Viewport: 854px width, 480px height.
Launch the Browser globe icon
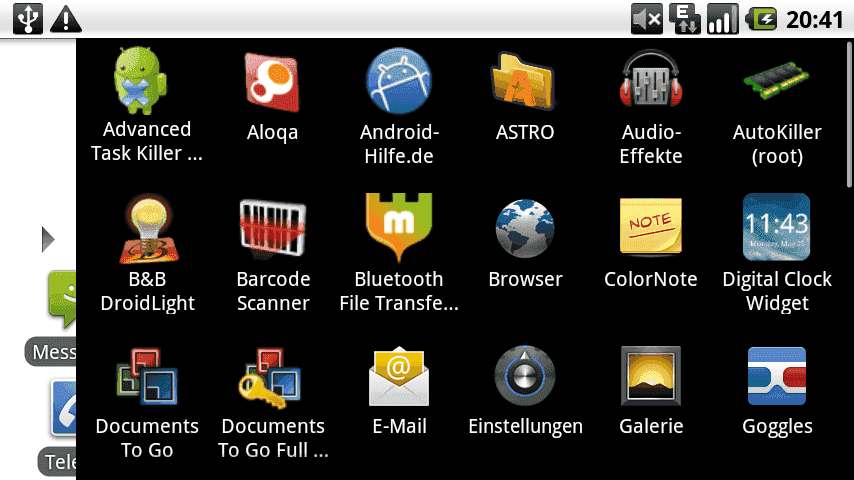click(x=524, y=228)
